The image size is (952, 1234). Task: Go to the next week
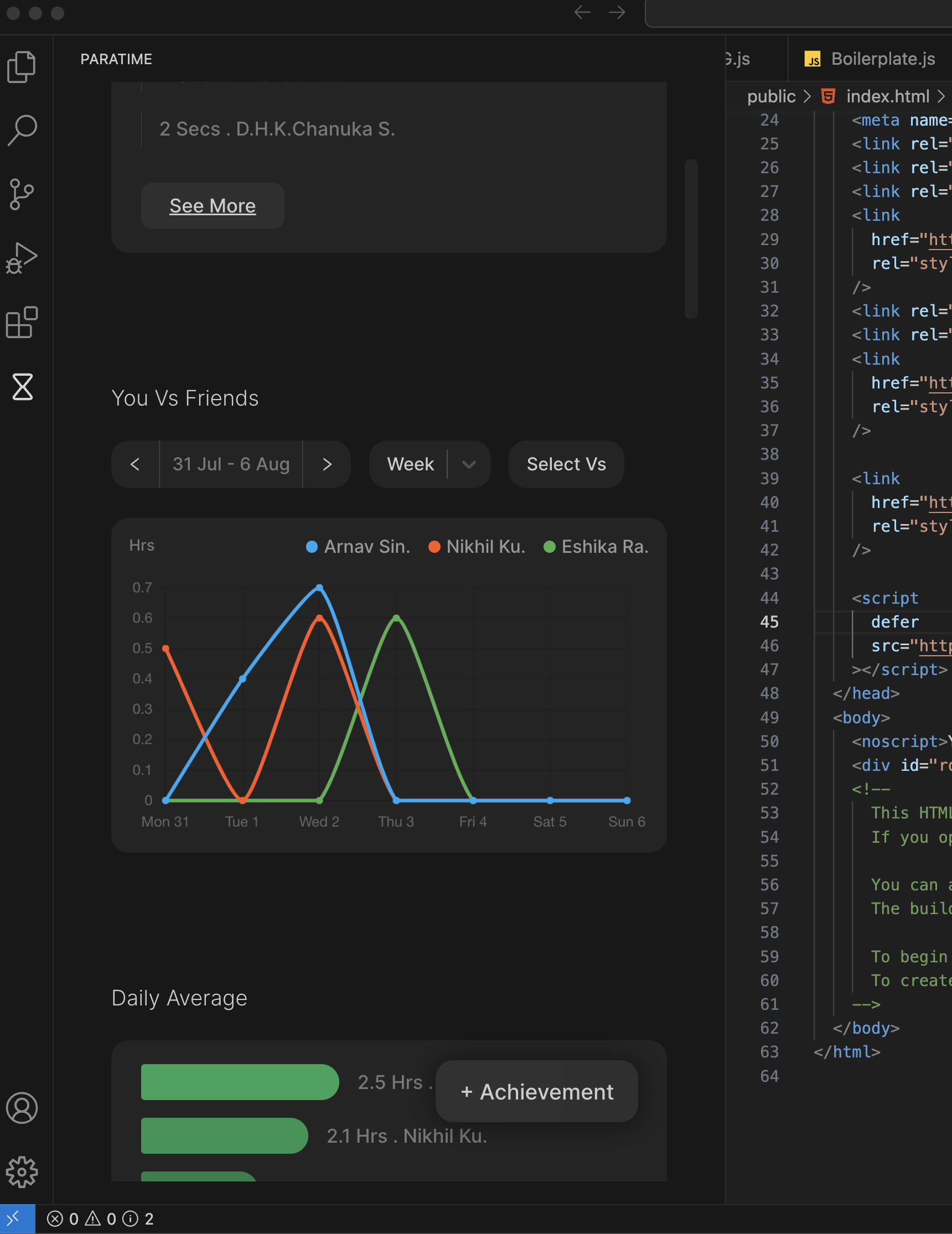(x=327, y=464)
